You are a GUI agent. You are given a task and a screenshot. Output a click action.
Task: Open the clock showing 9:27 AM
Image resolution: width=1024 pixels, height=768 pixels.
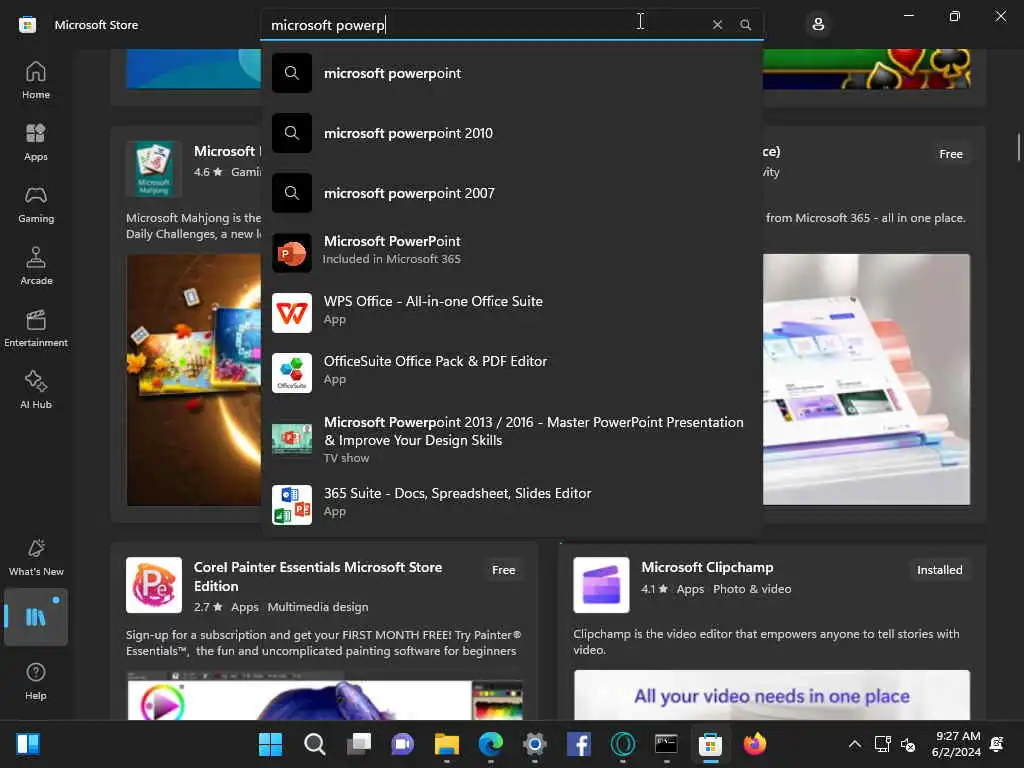957,744
